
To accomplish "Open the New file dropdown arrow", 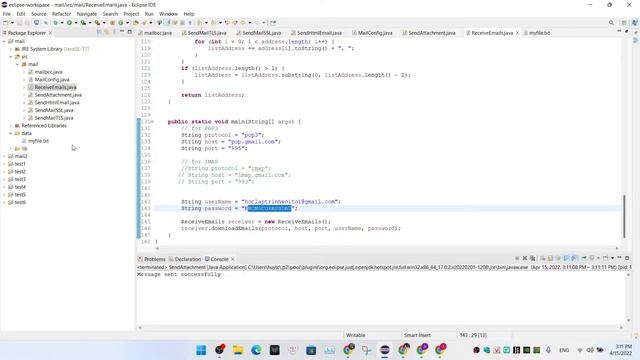I will (x=12, y=23).
